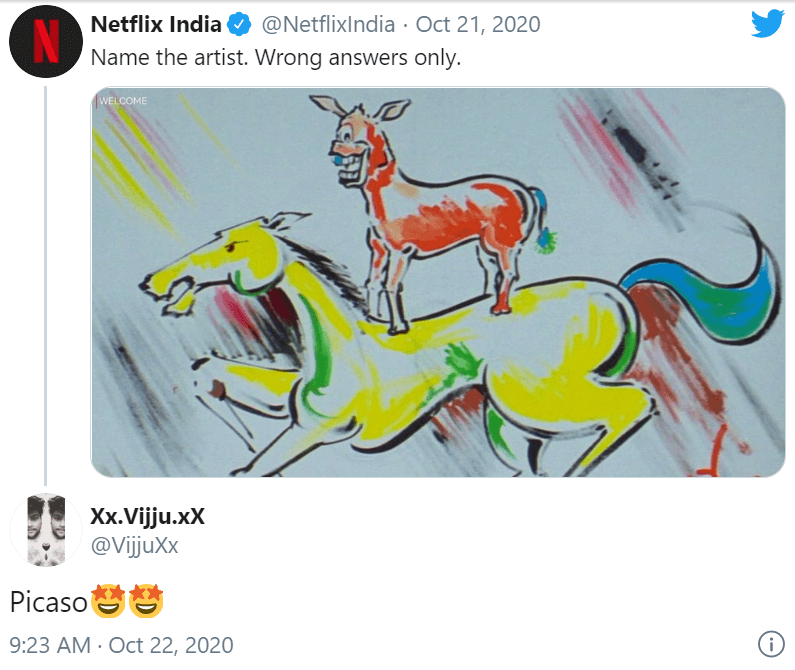The height and width of the screenshot is (670, 795).
Task: Open the tweet info icon
Action: 770,644
